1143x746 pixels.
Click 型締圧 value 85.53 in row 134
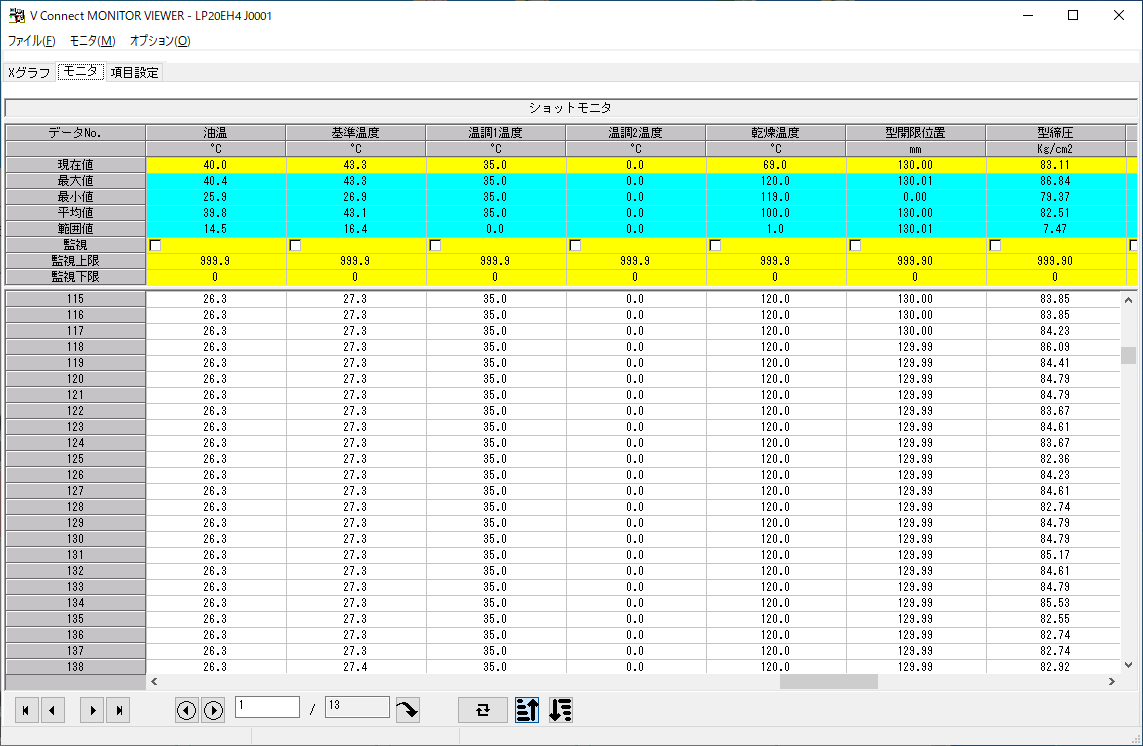pos(1055,603)
